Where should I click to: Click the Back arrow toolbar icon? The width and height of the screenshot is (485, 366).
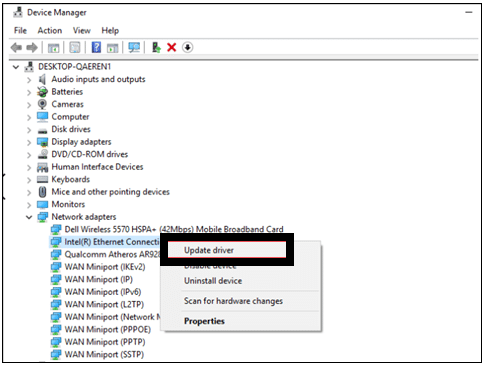point(16,48)
